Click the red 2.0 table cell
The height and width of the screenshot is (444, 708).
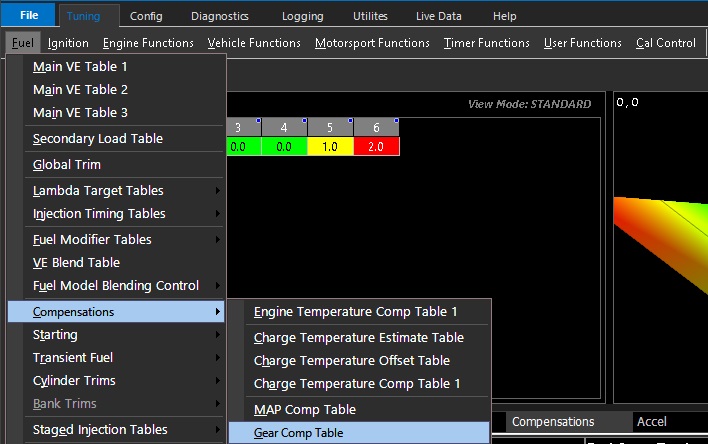pos(375,146)
